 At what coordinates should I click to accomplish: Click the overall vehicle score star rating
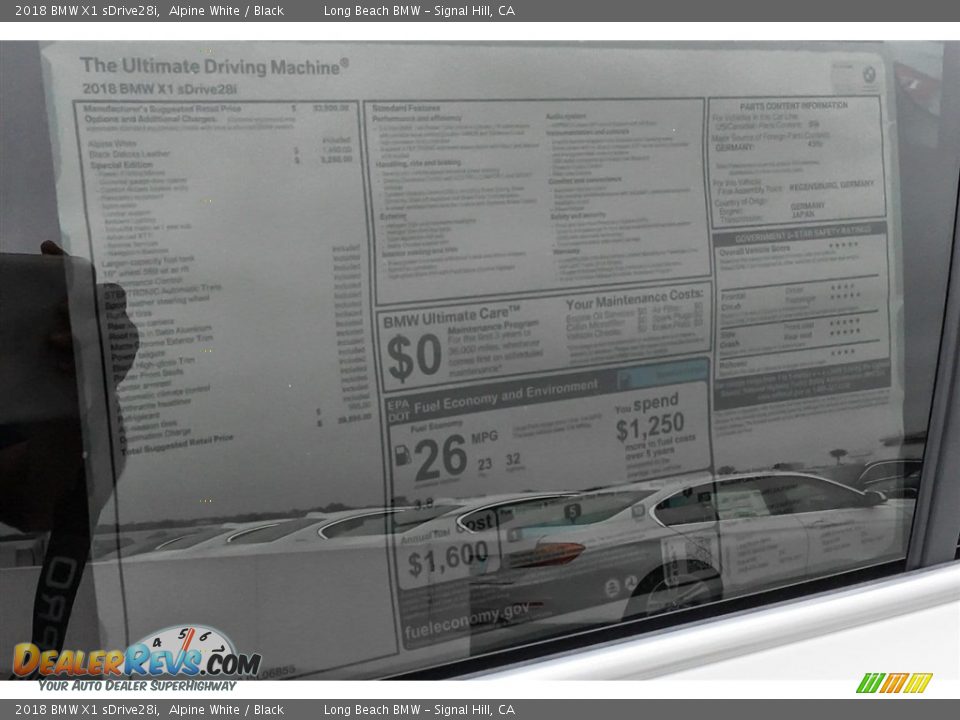(842, 246)
